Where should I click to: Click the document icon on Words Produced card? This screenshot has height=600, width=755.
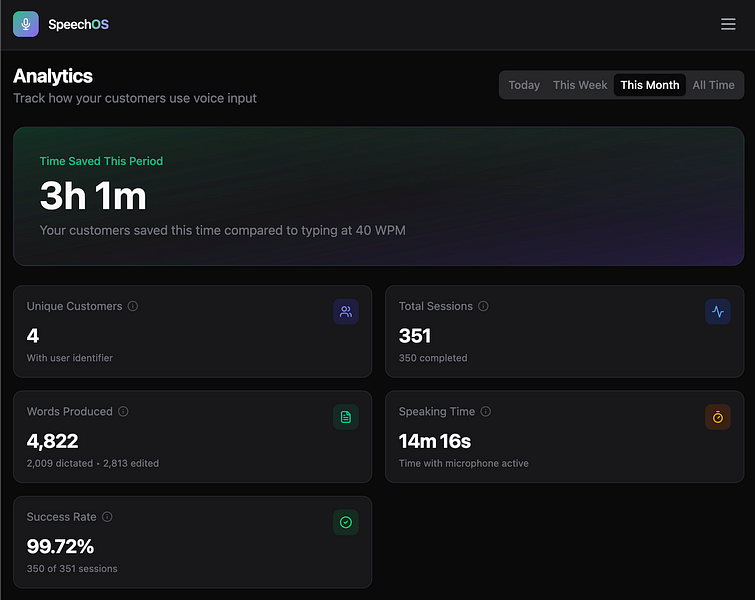point(346,417)
